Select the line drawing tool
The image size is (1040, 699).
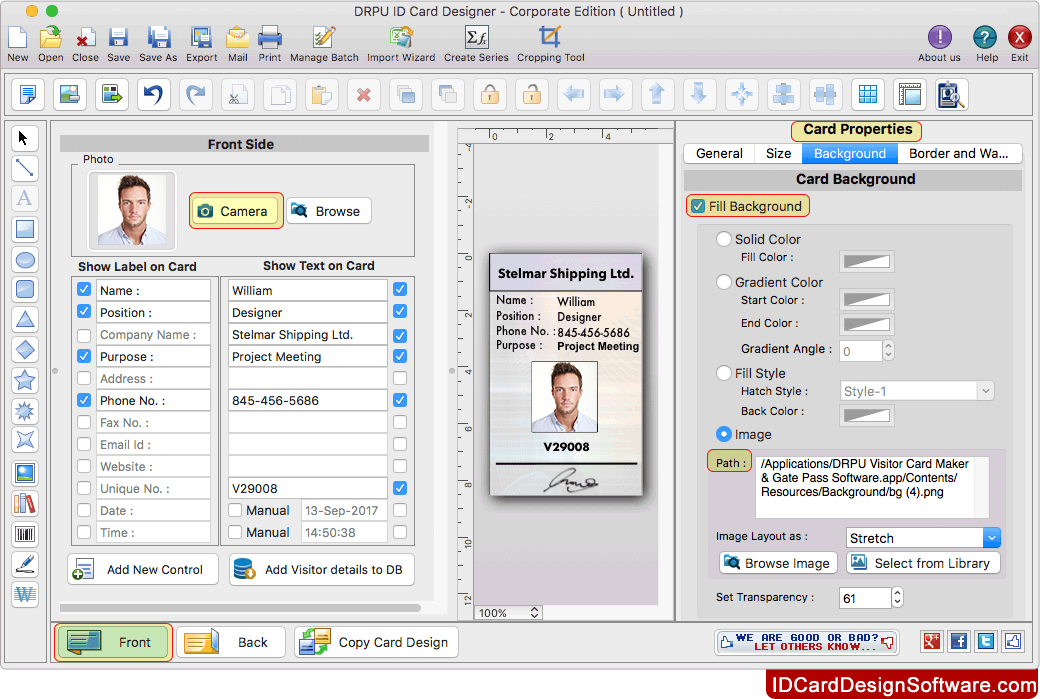point(25,168)
